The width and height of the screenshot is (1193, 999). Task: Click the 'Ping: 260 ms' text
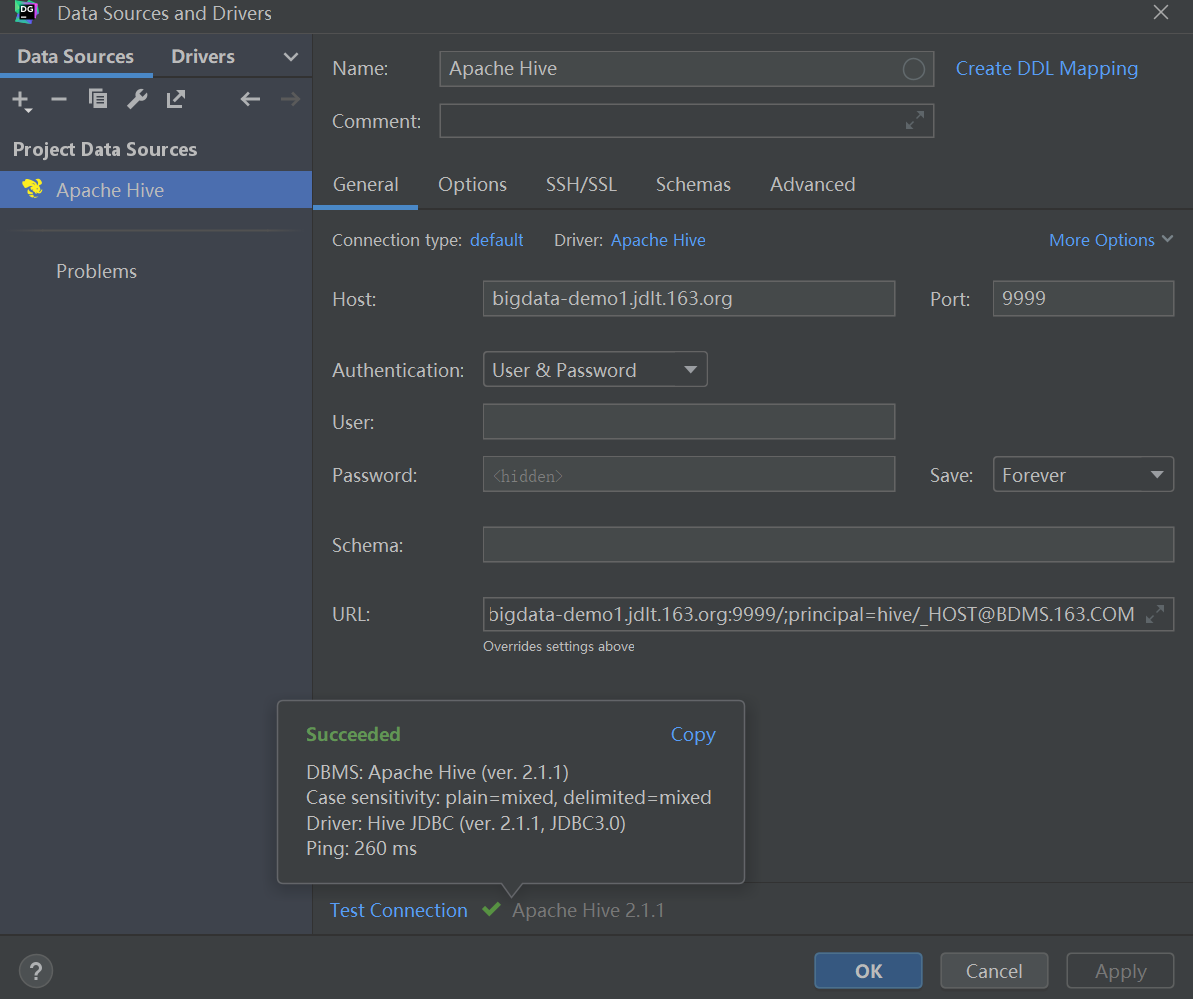[x=361, y=848]
